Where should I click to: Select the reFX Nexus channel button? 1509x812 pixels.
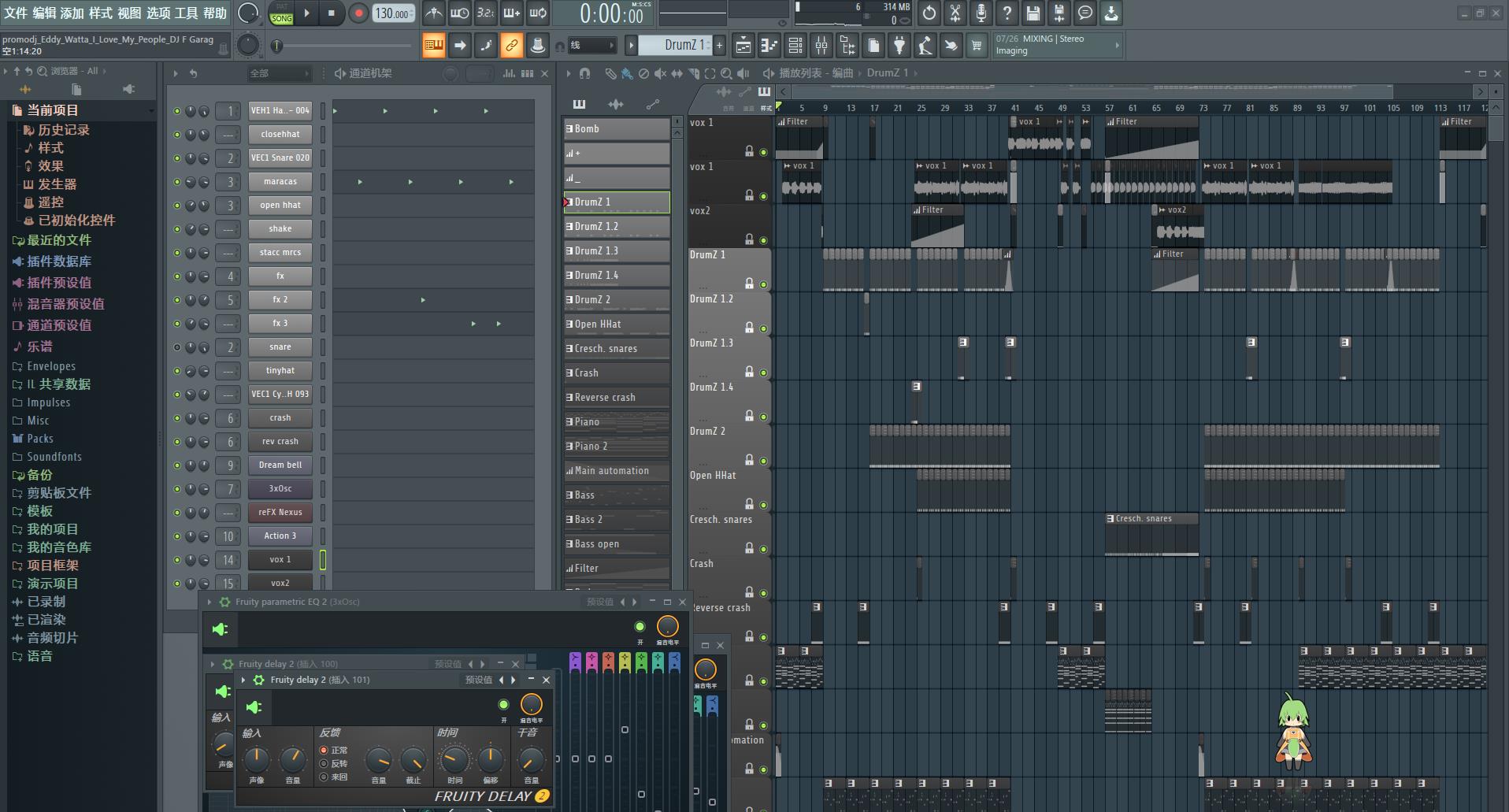[x=280, y=512]
